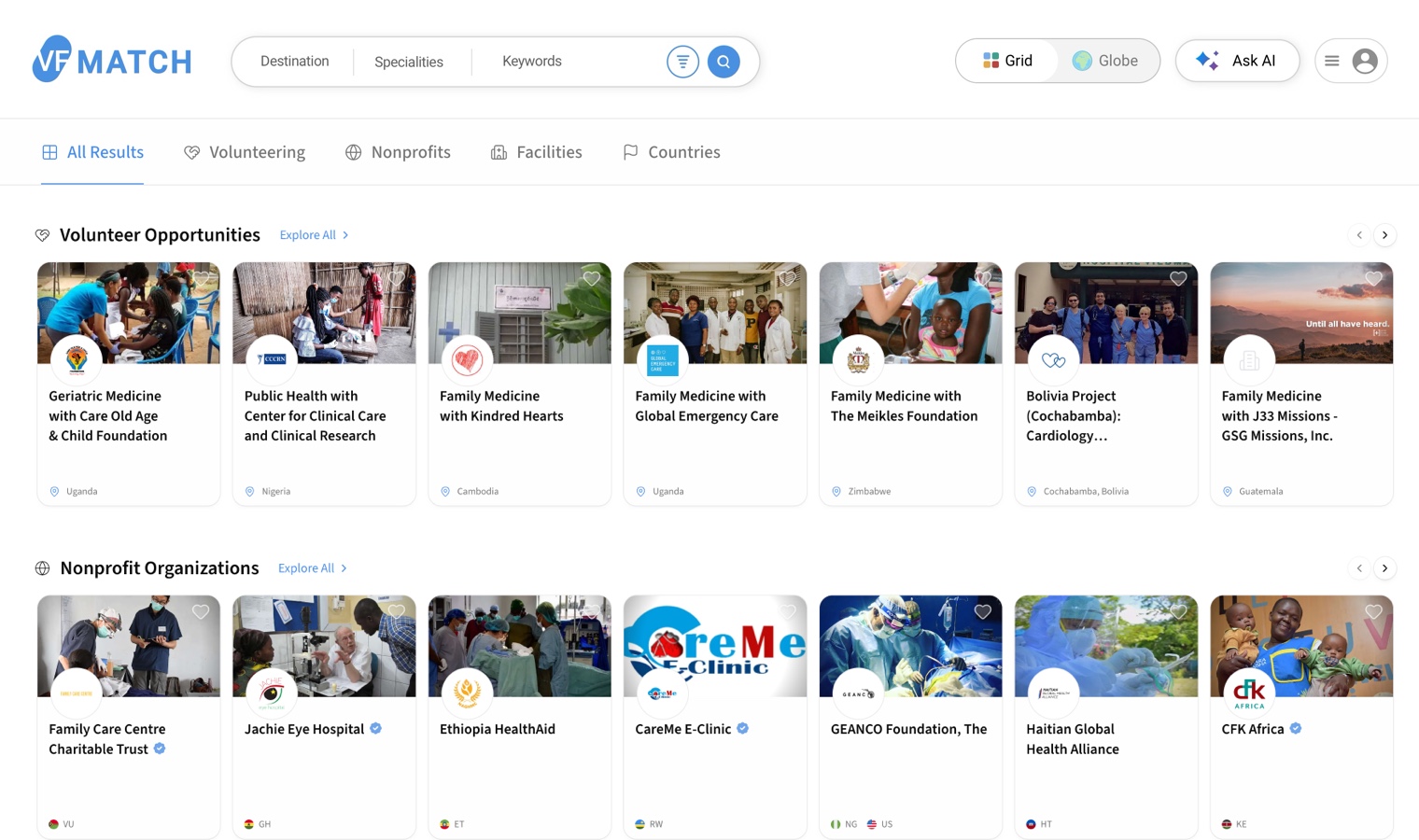Click the VF Match logo
The width and height of the screenshot is (1419, 840).
[112, 61]
